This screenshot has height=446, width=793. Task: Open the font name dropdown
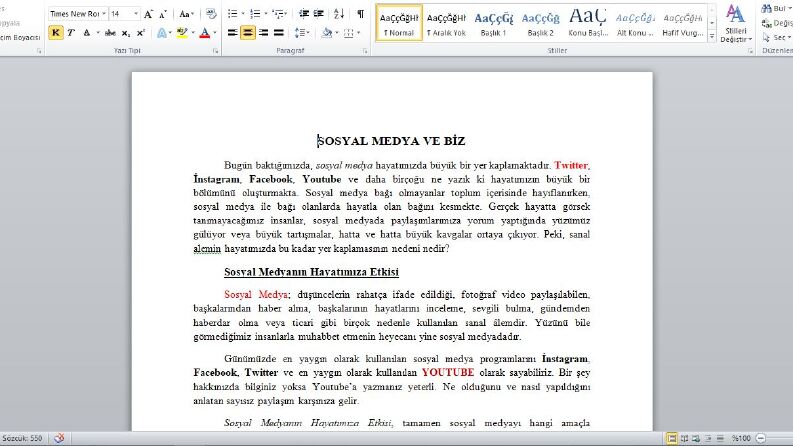[x=104, y=14]
